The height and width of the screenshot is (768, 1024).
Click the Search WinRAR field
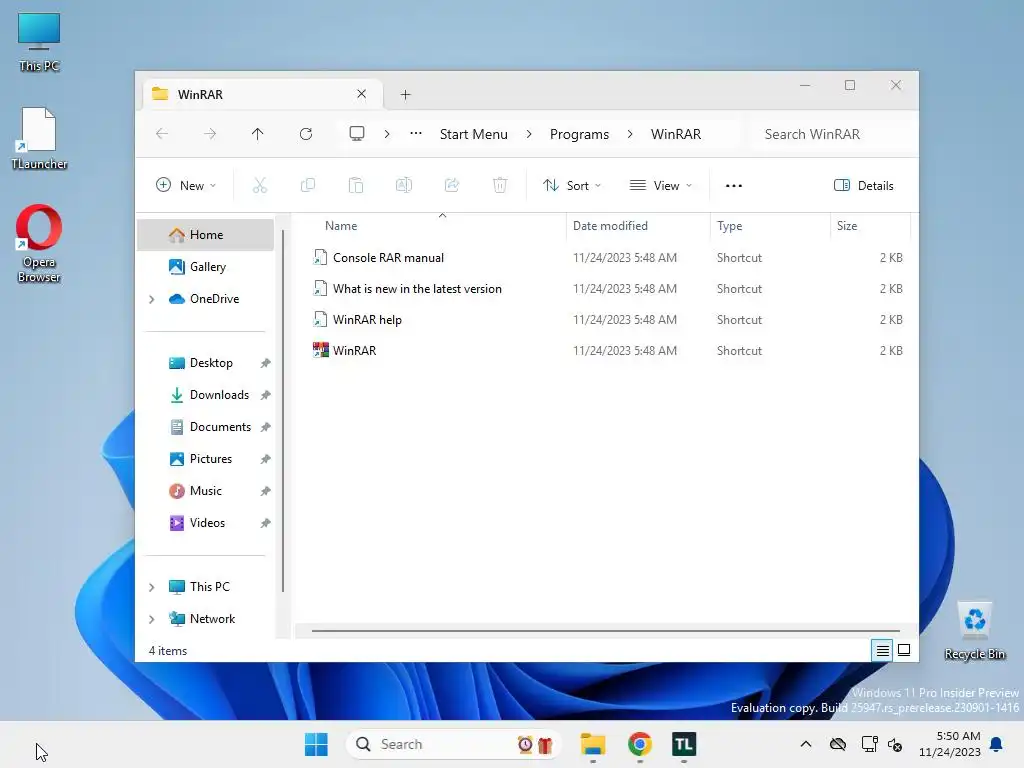click(x=831, y=134)
